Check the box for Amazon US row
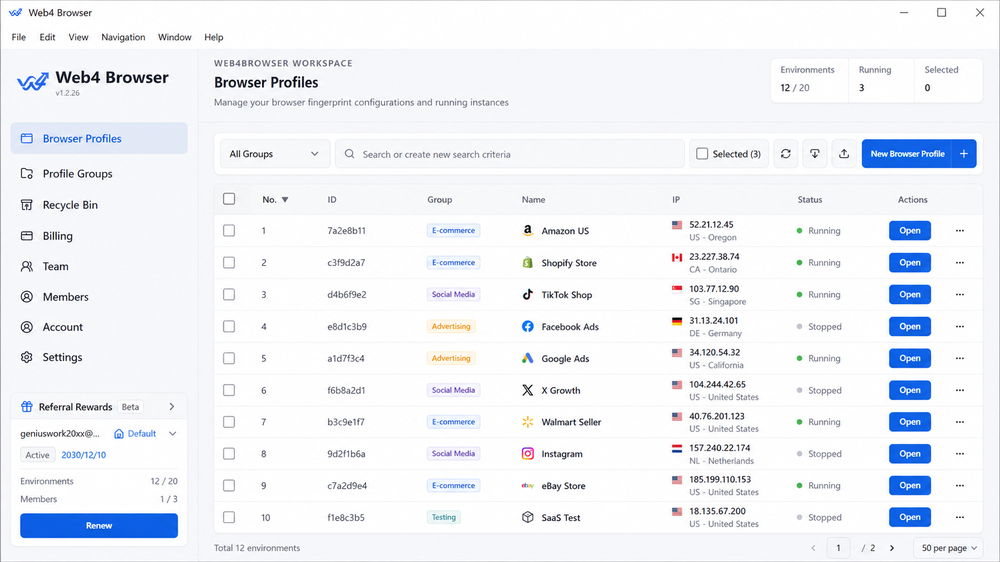The width and height of the screenshot is (1000, 562). 229,230
